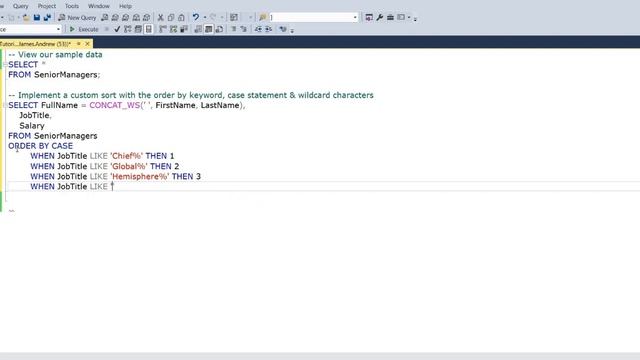Collapse the SELECT * code outline block

tap(5, 64)
